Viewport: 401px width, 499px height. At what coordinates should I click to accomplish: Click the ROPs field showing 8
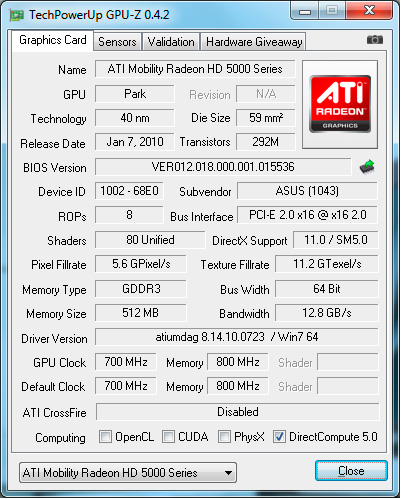coord(129,215)
